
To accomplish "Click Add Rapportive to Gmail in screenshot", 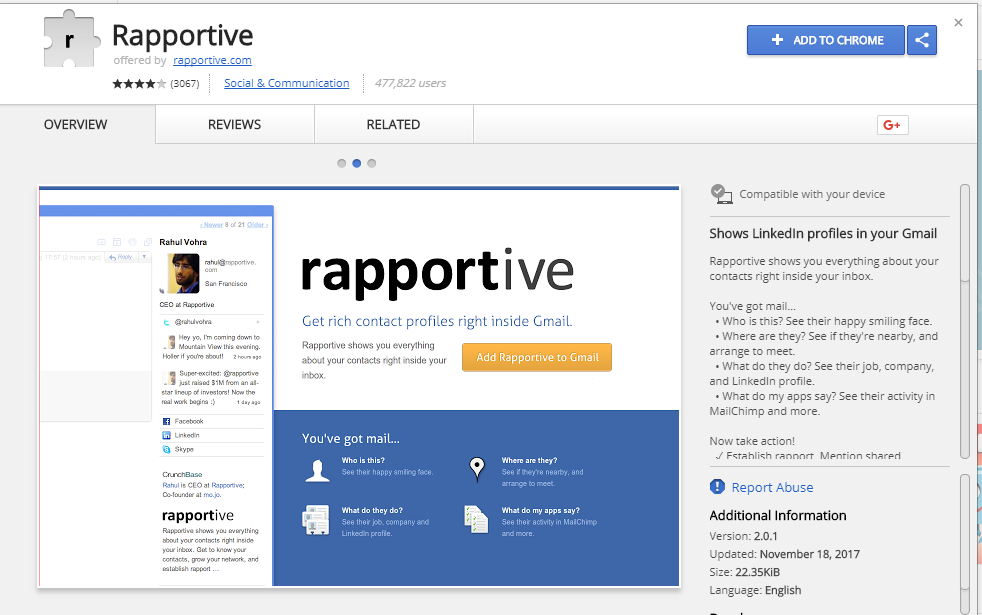I will (x=537, y=357).
